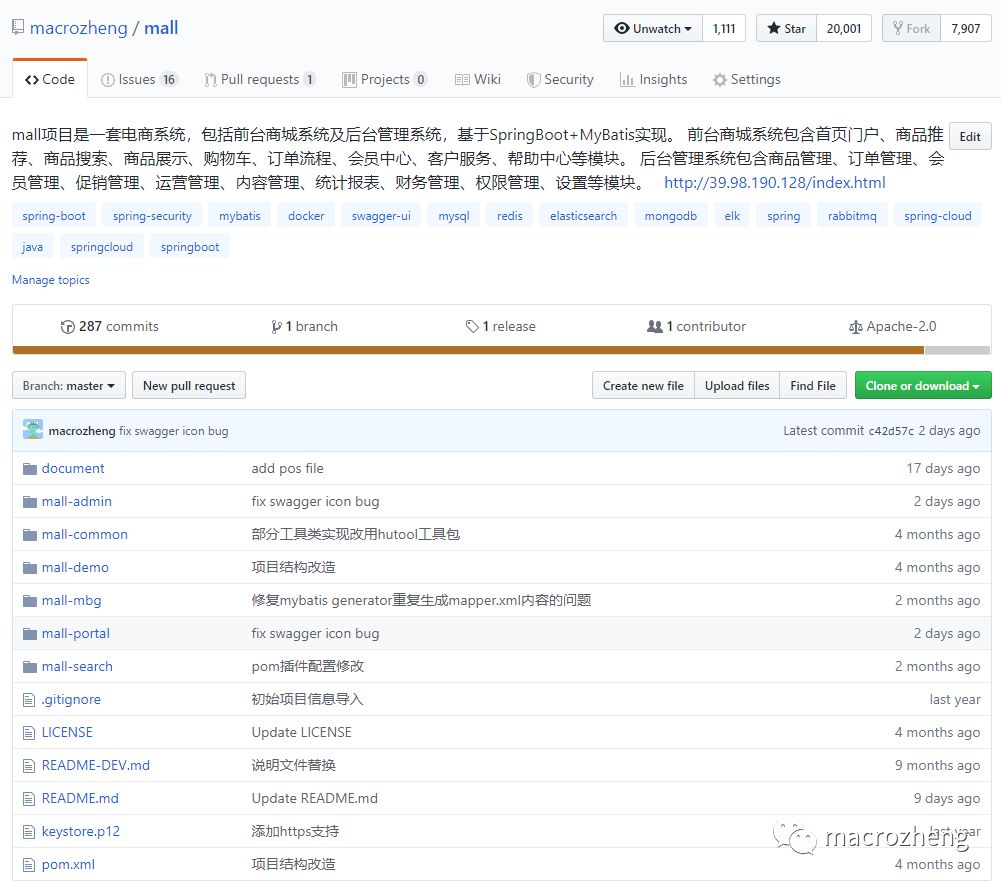Click the language breakdown color bar
Viewport: 1001px width, 884px height.
[501, 350]
